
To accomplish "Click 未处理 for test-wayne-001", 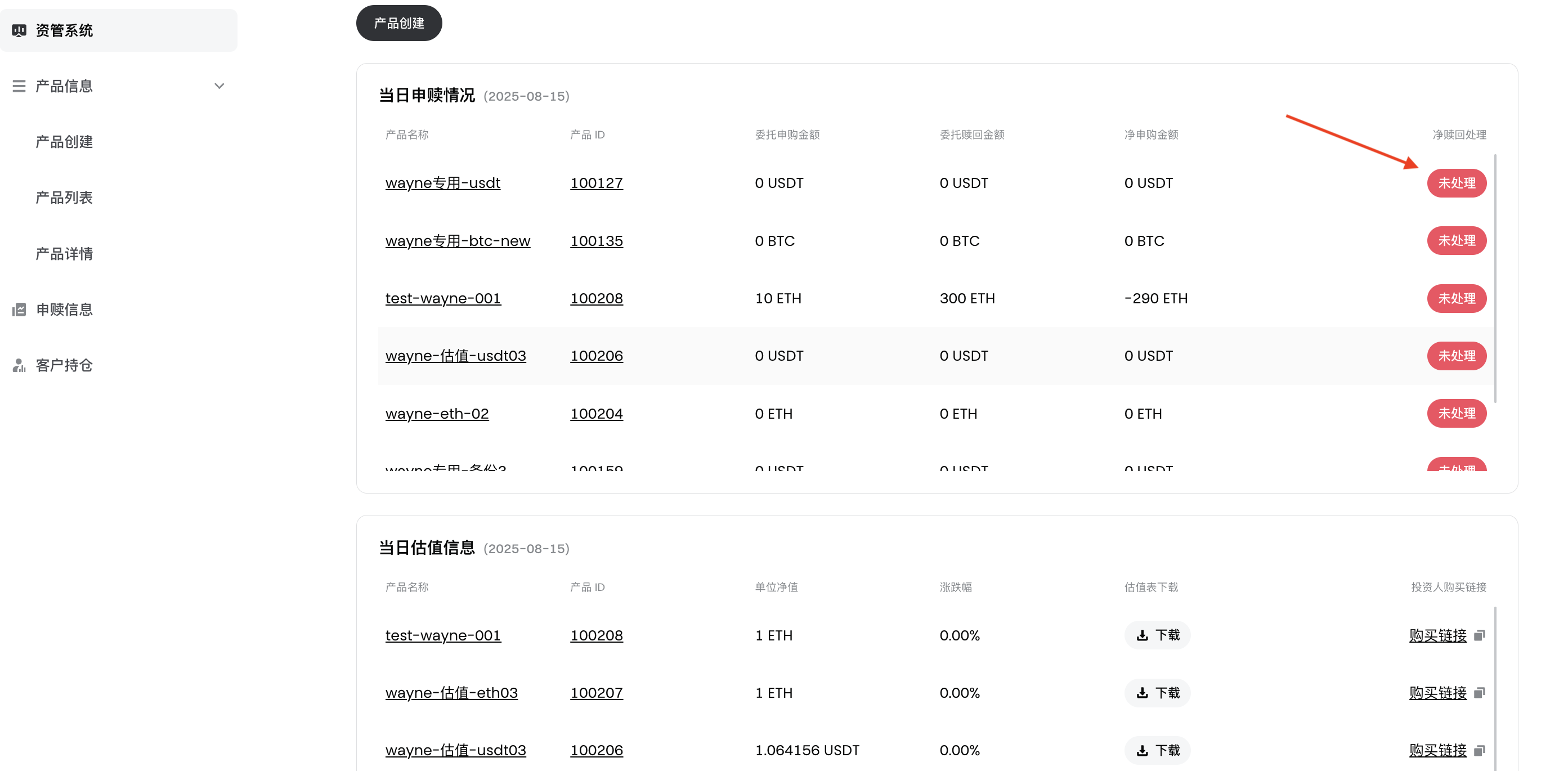I will (1457, 298).
